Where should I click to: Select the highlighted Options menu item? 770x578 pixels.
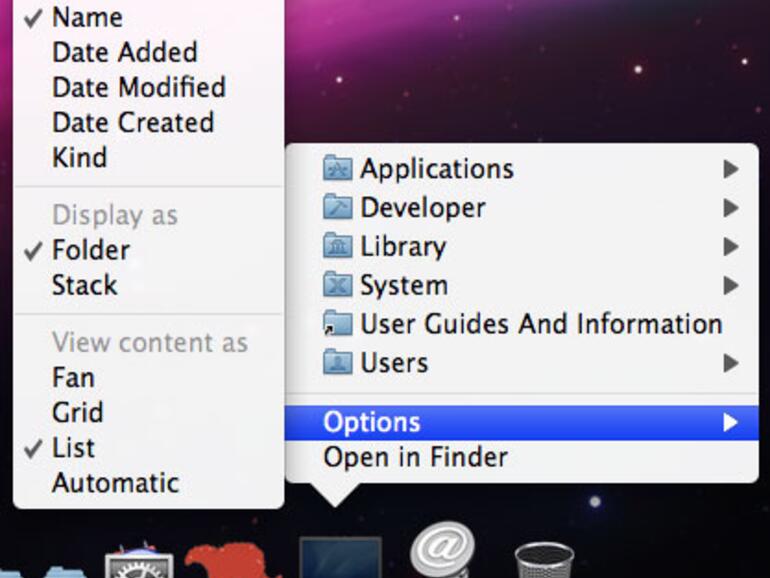click(x=522, y=422)
